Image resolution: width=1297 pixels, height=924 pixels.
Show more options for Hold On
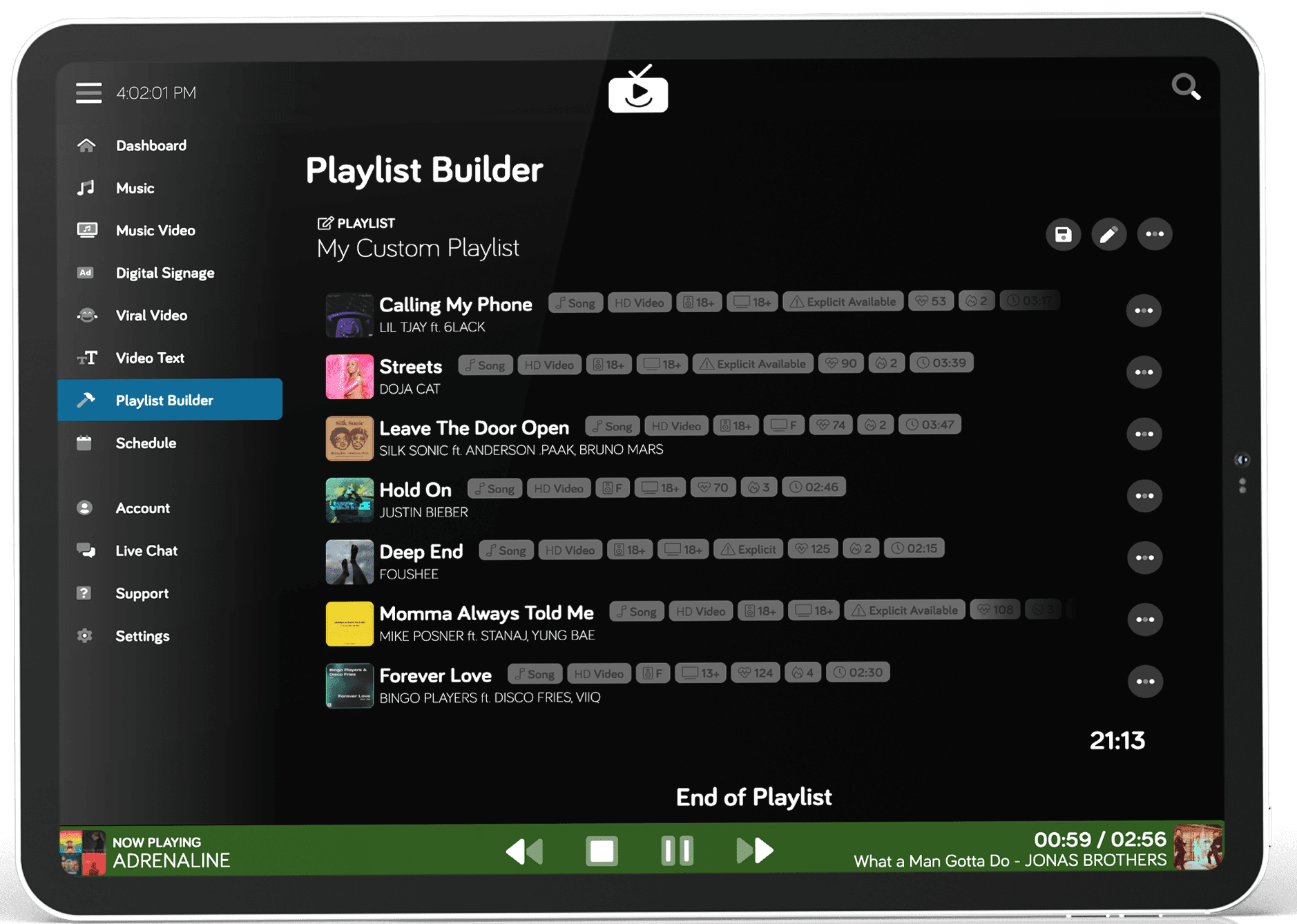tap(1144, 496)
